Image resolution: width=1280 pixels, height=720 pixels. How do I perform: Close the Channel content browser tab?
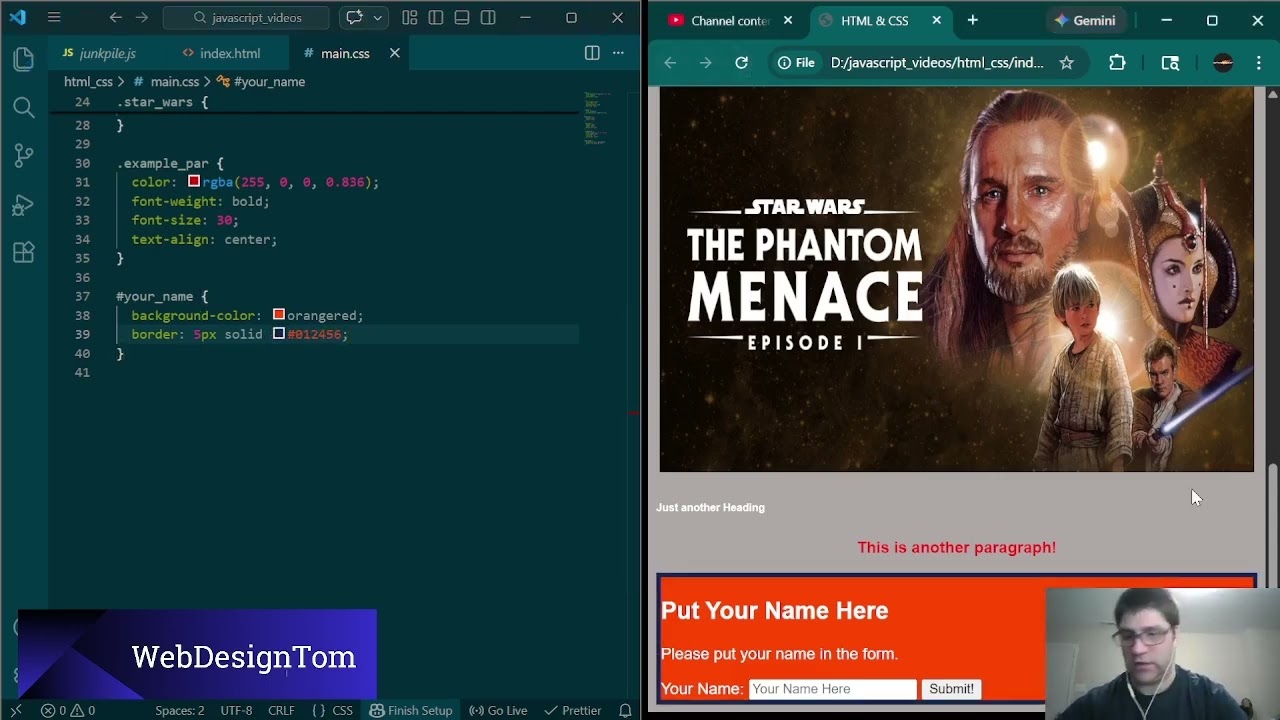click(788, 20)
